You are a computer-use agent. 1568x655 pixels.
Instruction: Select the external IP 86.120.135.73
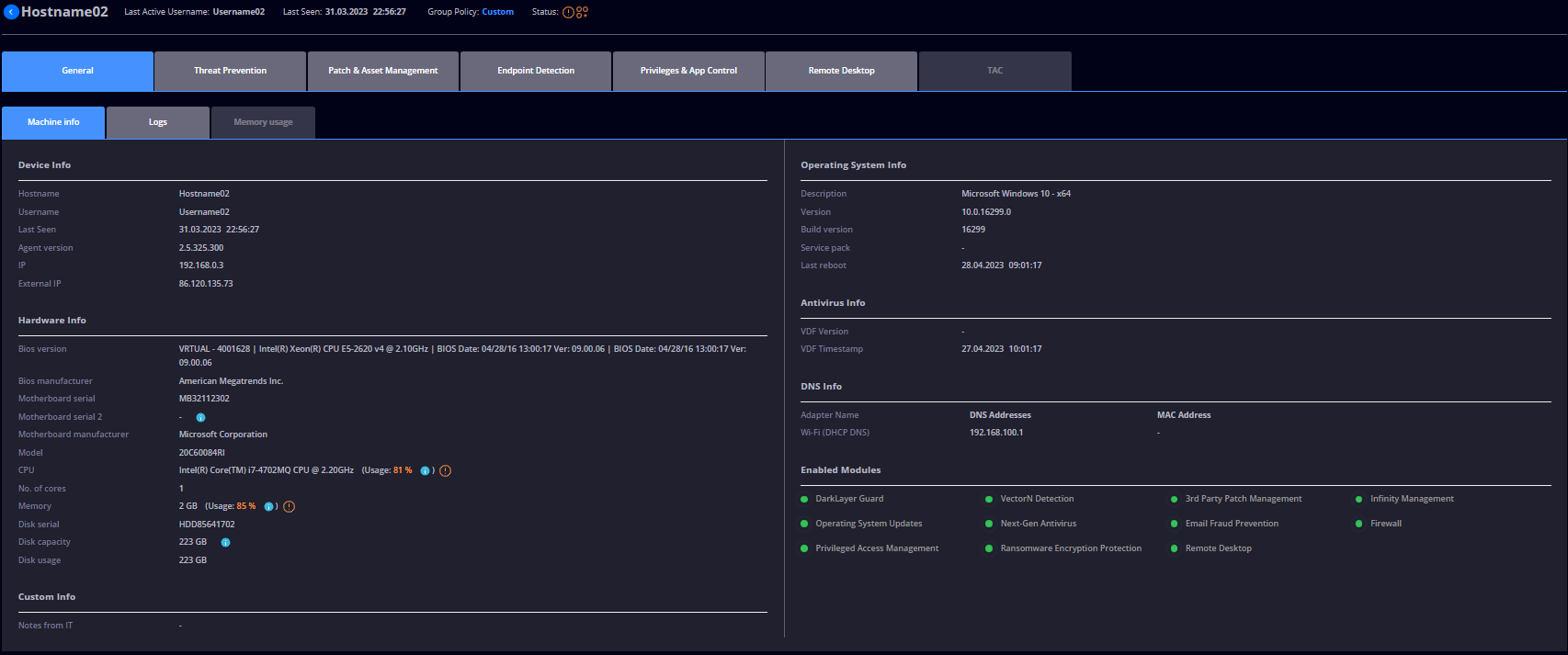click(206, 284)
